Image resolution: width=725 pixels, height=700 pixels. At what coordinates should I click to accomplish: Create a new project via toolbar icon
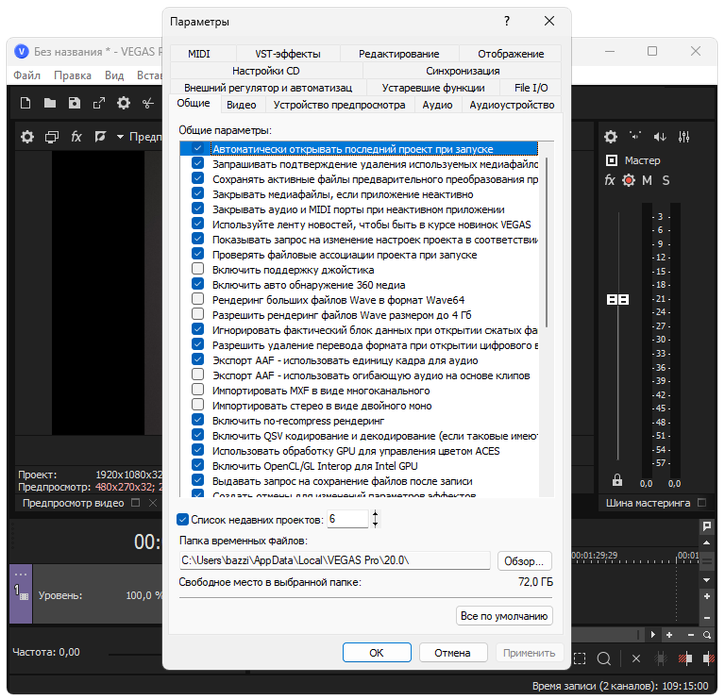(x=24, y=103)
